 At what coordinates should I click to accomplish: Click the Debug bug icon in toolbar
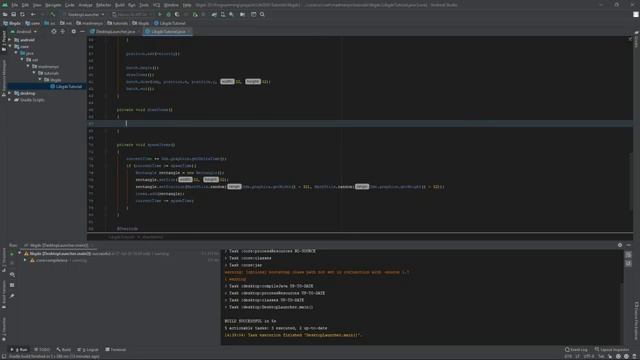[x=169, y=14]
